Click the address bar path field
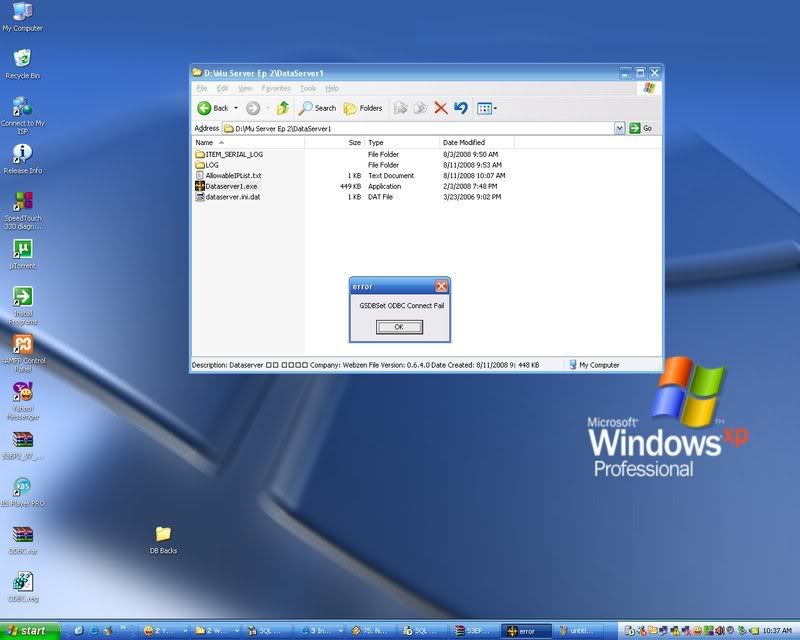This screenshot has width=800, height=640. (420, 128)
